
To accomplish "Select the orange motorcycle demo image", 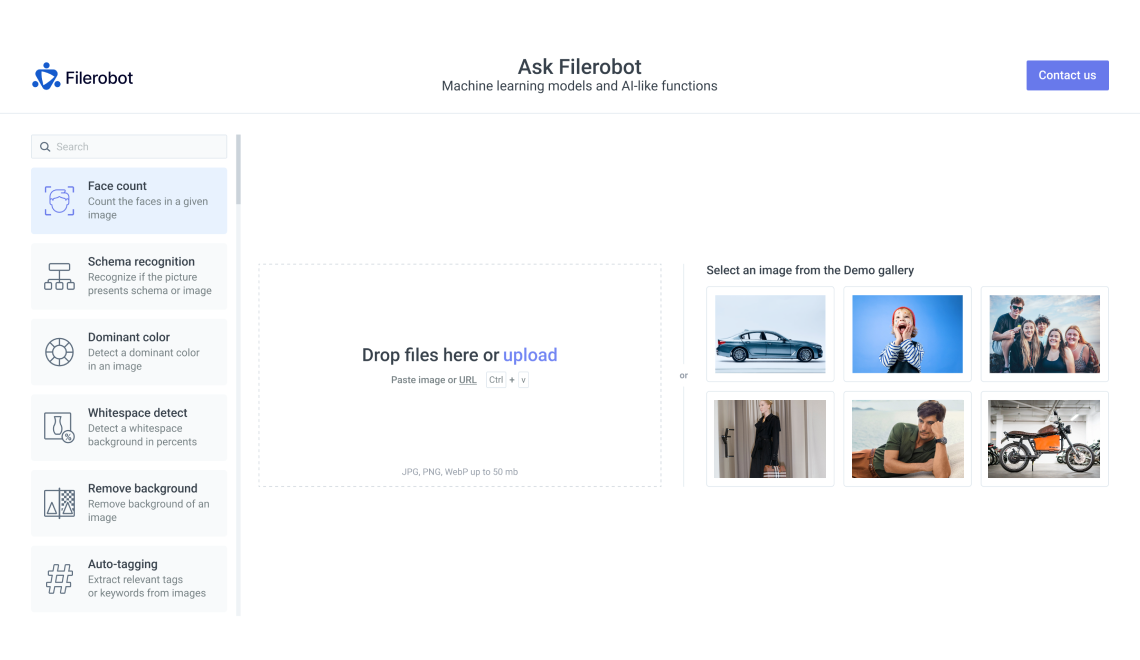I will (1044, 439).
